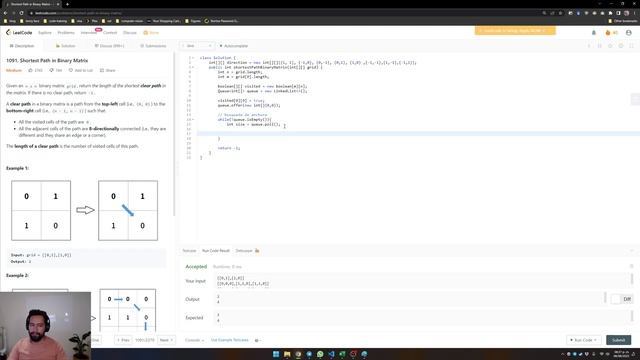Open editor settings gear icon
This screenshot has width=640, height=360.
click(621, 46)
